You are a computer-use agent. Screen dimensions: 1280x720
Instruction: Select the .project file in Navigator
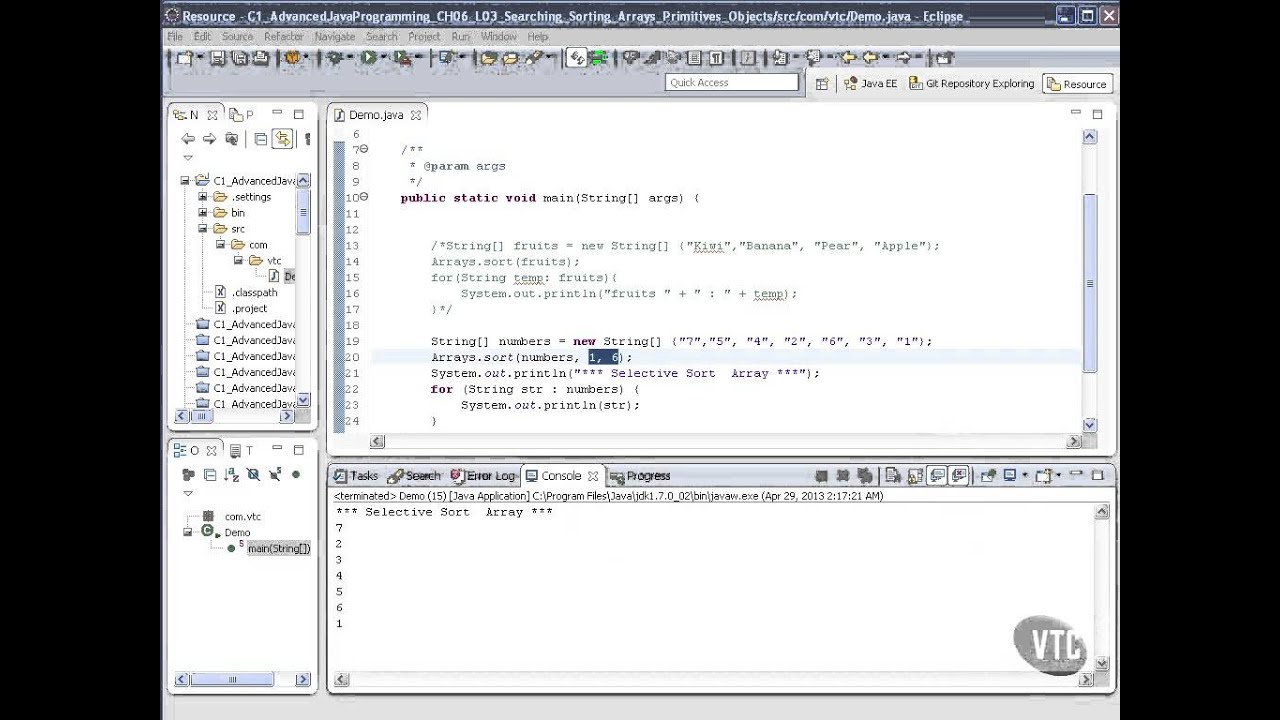point(249,309)
